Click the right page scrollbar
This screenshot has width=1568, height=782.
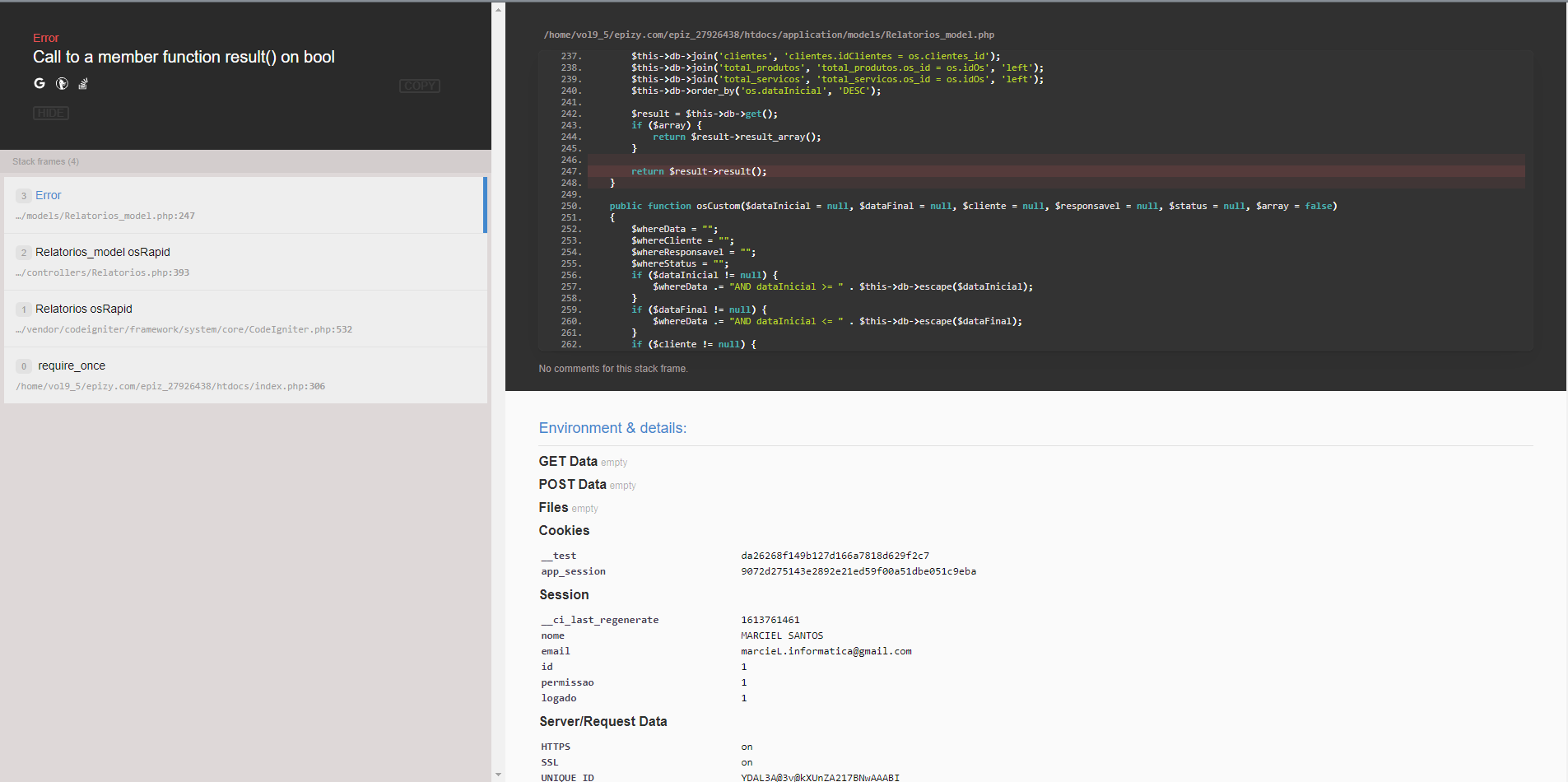click(x=498, y=391)
